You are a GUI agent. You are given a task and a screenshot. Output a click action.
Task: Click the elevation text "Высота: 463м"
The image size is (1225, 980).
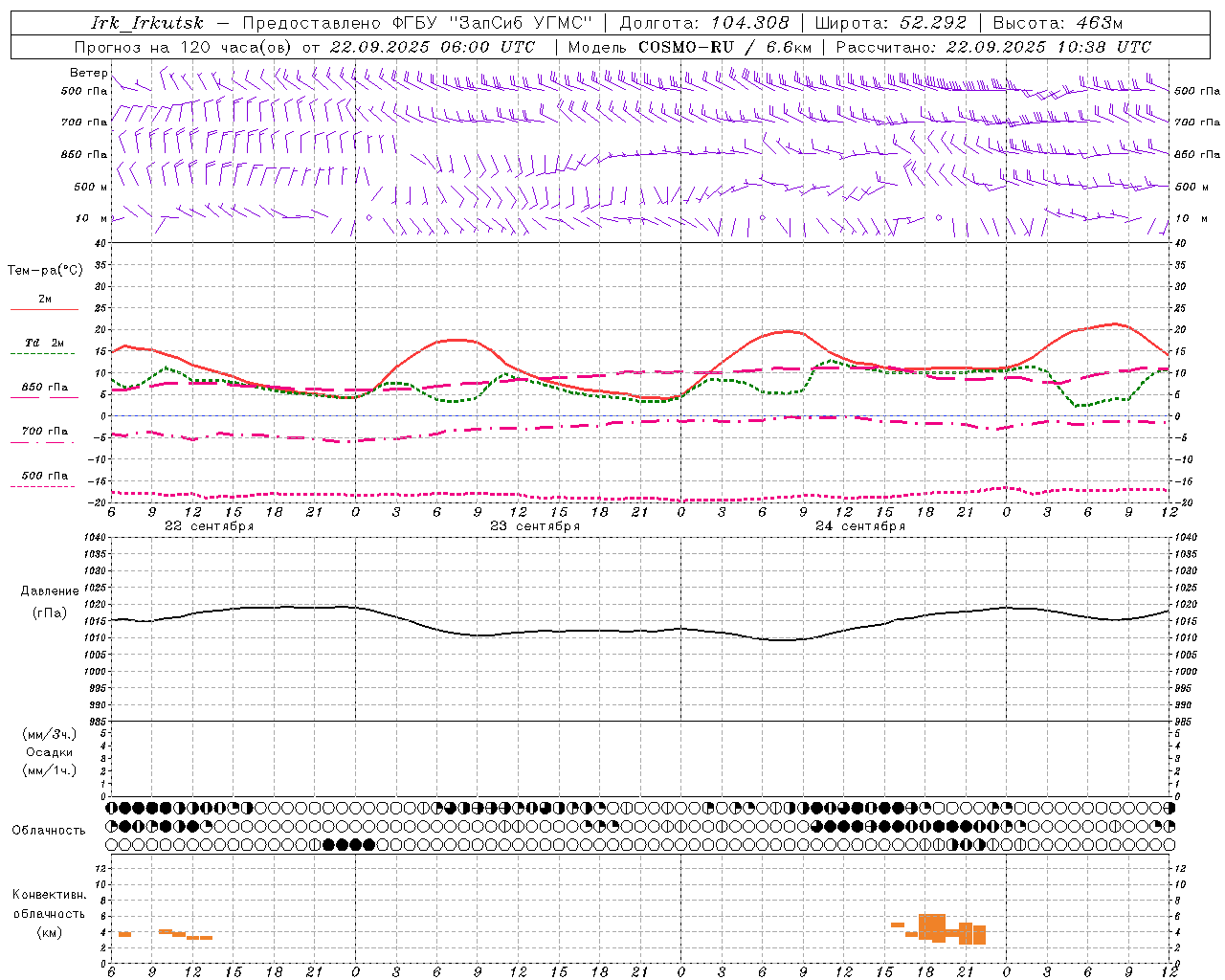(x=1058, y=23)
